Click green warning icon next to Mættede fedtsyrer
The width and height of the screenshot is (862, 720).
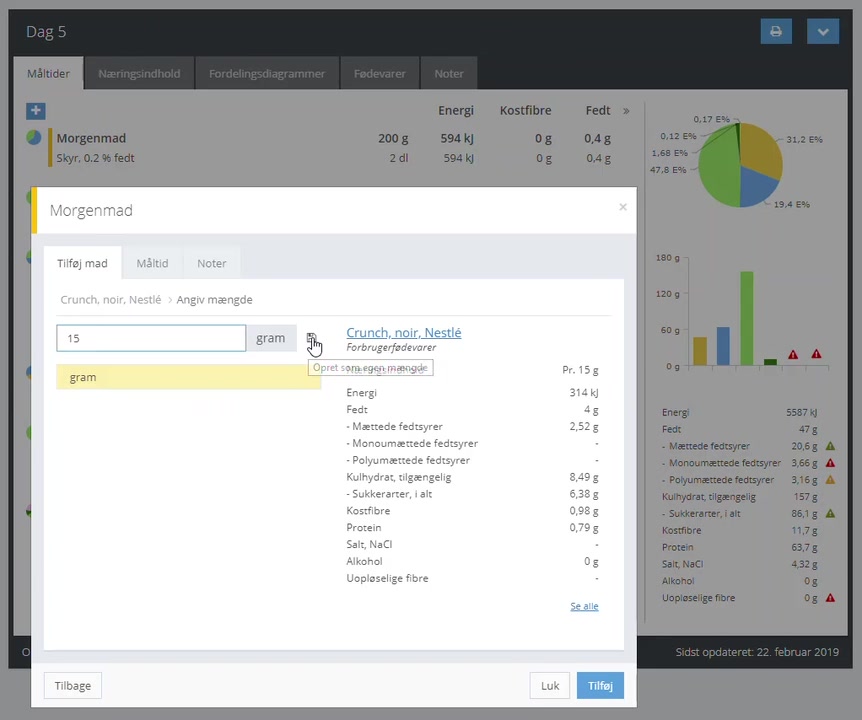830,446
